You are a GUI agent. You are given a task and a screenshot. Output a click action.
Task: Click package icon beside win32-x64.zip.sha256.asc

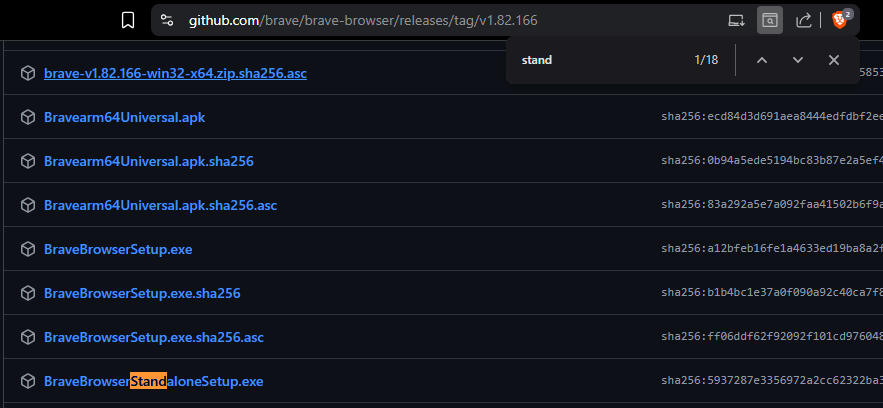28,74
